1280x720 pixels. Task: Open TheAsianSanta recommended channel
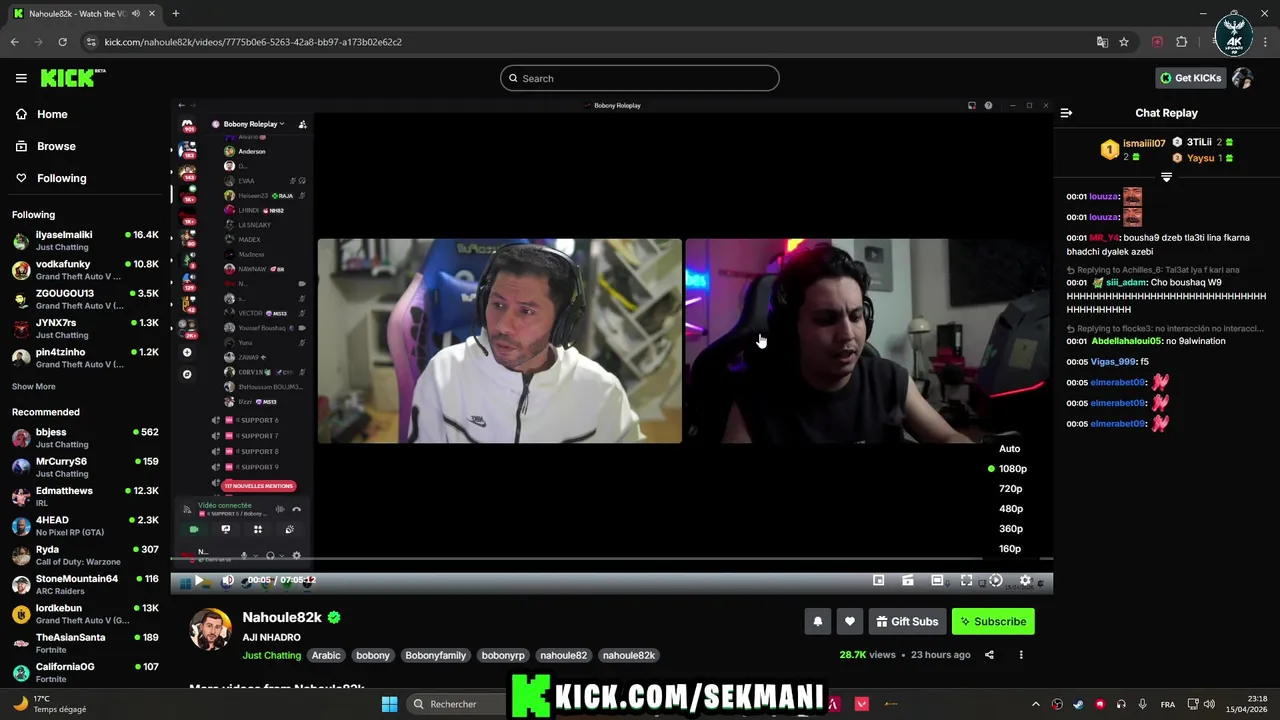click(85, 643)
